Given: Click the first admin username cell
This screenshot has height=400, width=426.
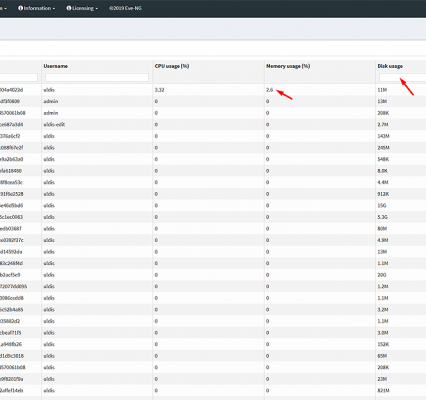Looking at the screenshot, I should click(x=51, y=101).
